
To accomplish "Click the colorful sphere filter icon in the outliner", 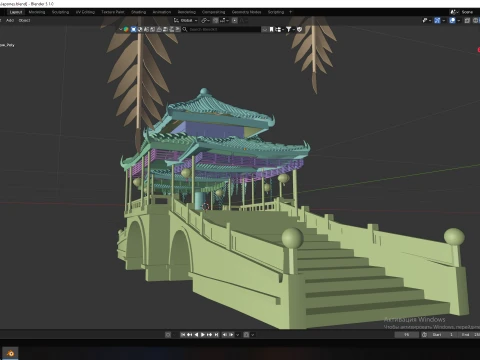I will pyautogui.click(x=126, y=29).
